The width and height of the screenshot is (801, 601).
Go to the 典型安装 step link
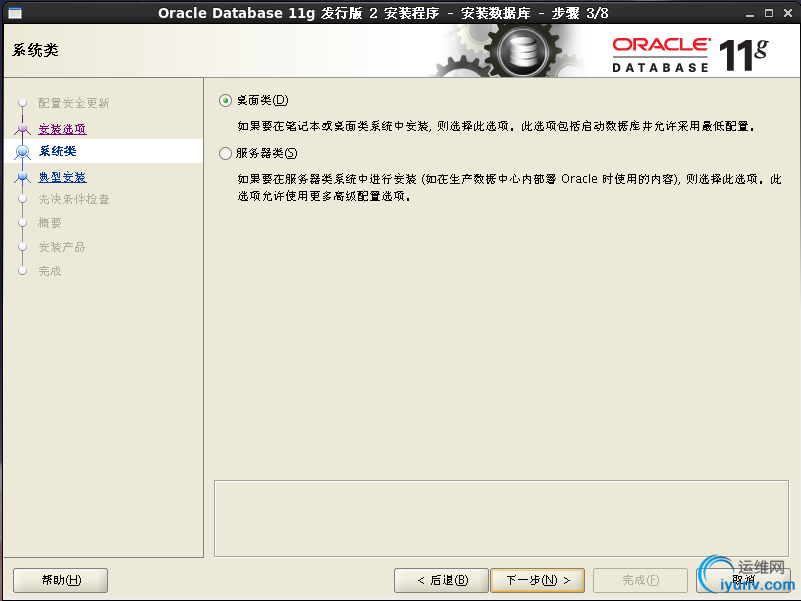point(62,177)
